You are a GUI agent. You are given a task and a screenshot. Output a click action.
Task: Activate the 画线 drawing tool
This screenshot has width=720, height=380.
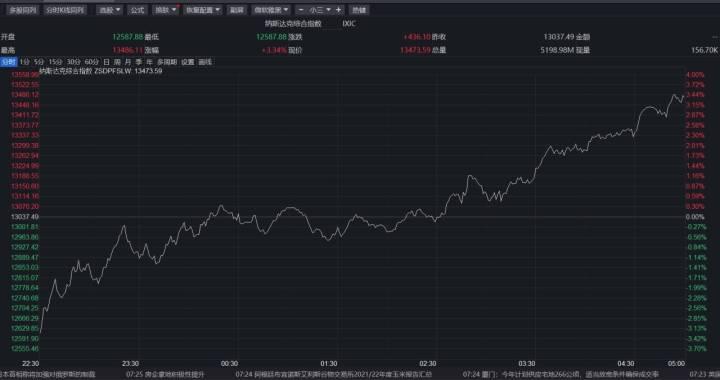pyautogui.click(x=205, y=62)
